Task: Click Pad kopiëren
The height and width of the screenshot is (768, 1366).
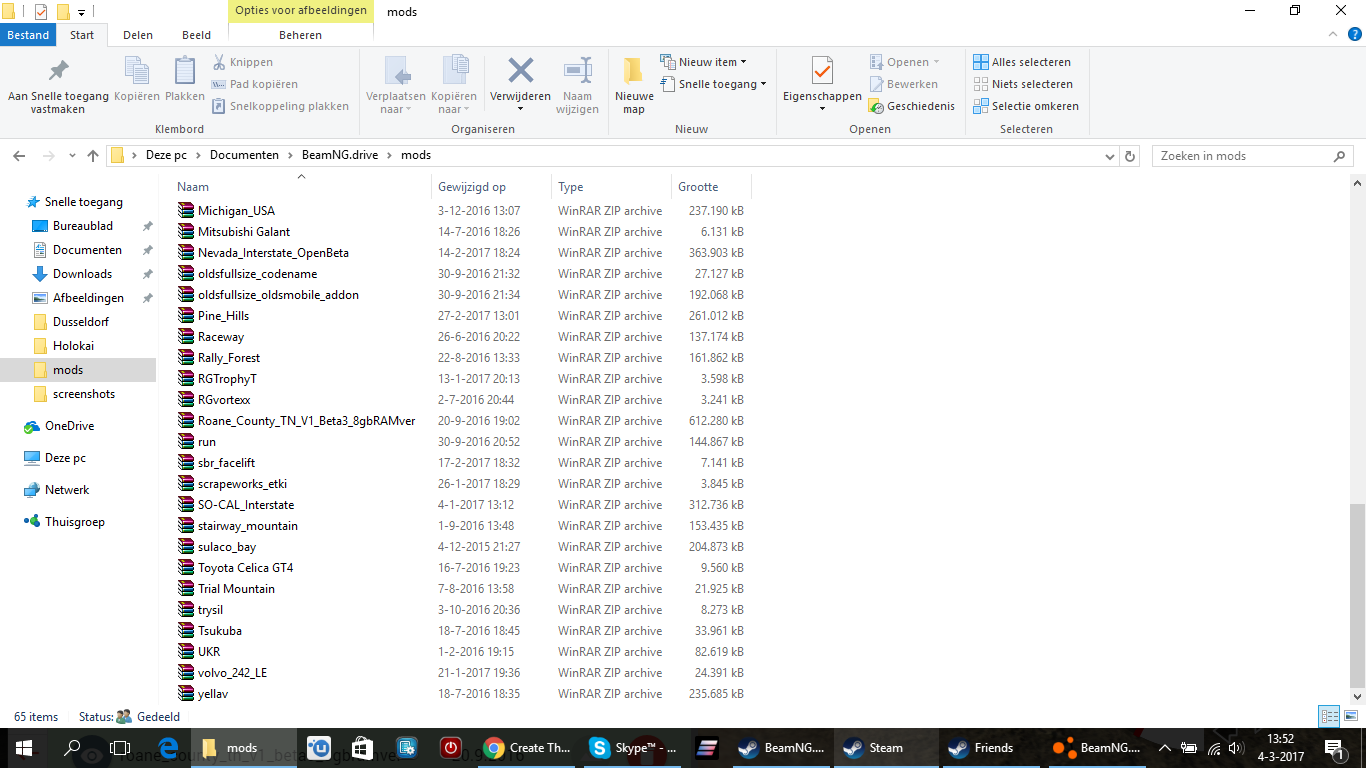Action: point(255,84)
